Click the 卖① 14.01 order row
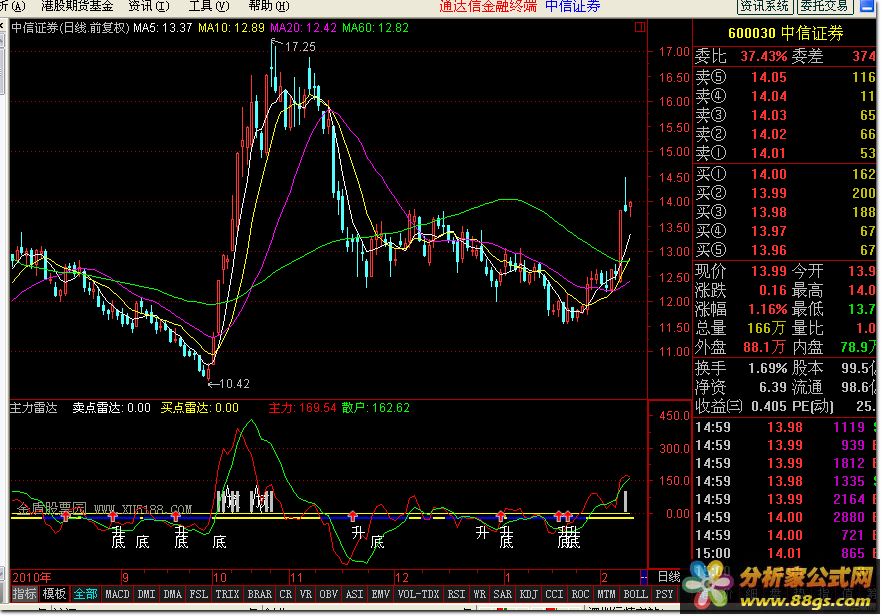The width and height of the screenshot is (882, 616). click(785, 153)
